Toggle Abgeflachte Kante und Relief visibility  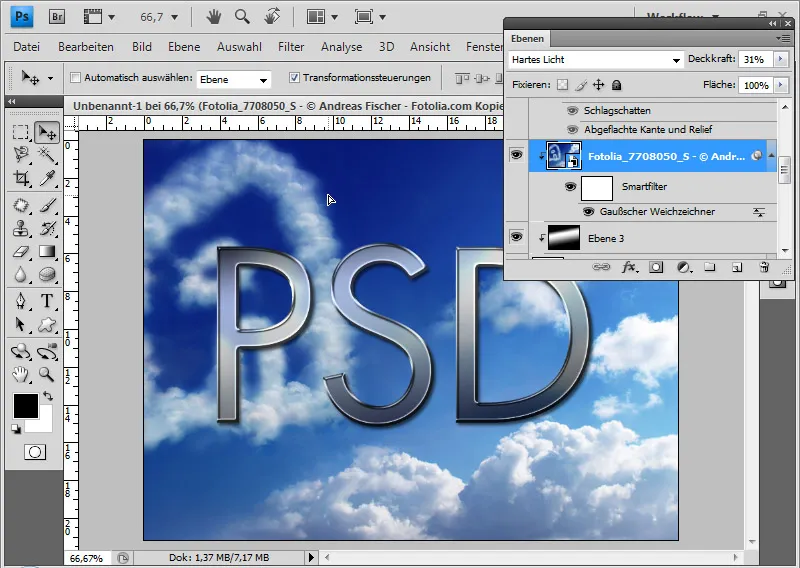572,130
